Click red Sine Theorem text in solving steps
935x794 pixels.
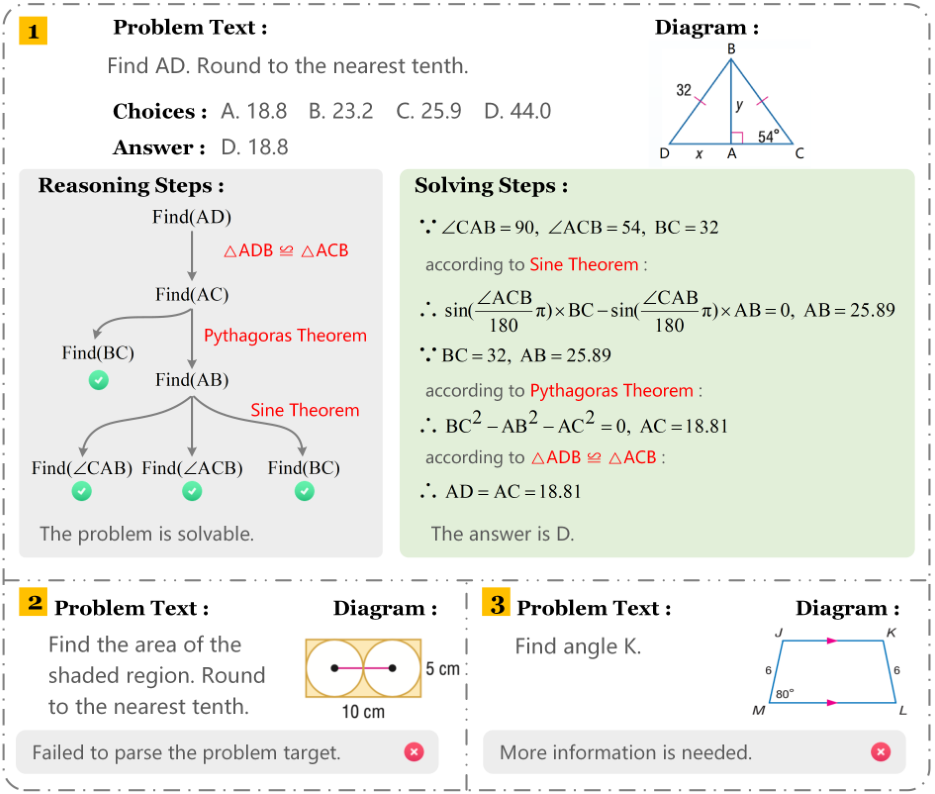click(584, 265)
